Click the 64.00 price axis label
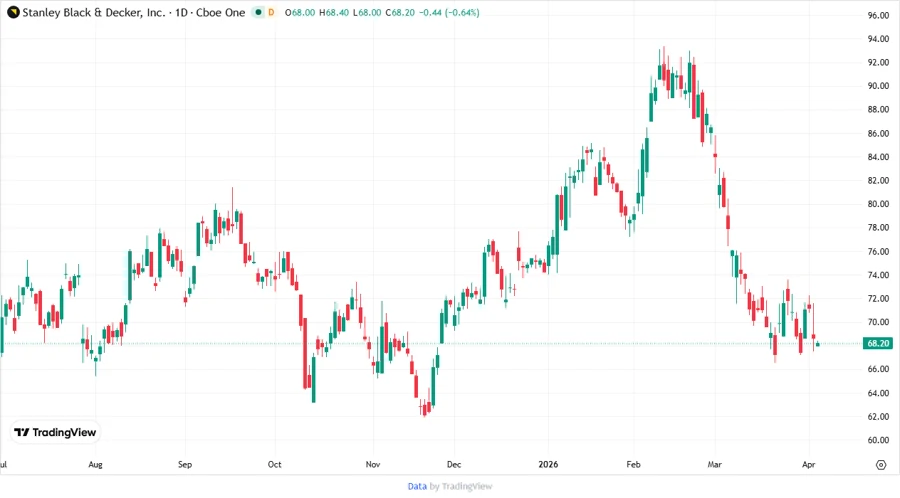 [878, 394]
